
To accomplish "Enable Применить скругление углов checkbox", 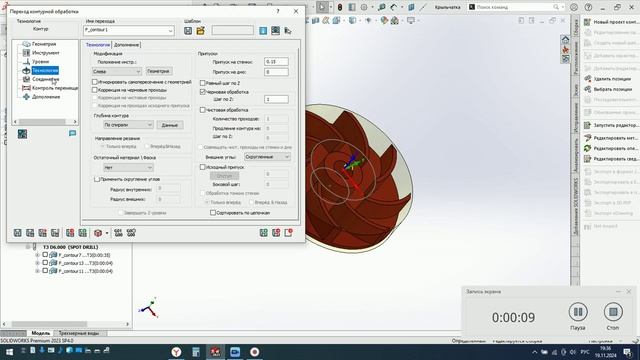I will coord(97,179).
